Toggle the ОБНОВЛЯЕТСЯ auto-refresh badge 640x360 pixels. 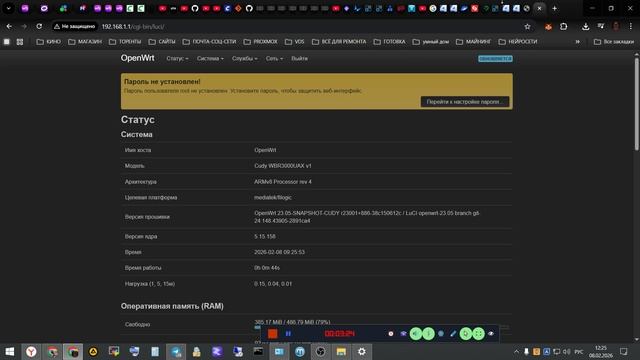(x=496, y=59)
